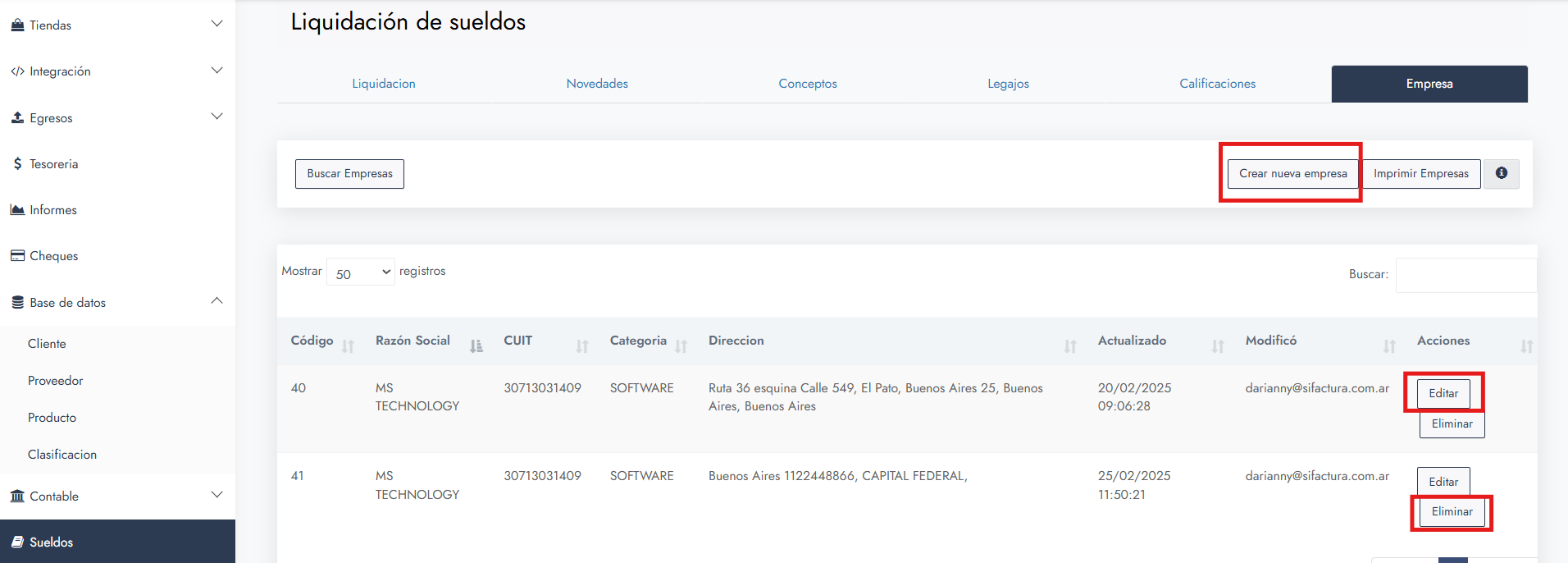Click the info circle icon button
The height and width of the screenshot is (563, 1568).
(x=1501, y=173)
